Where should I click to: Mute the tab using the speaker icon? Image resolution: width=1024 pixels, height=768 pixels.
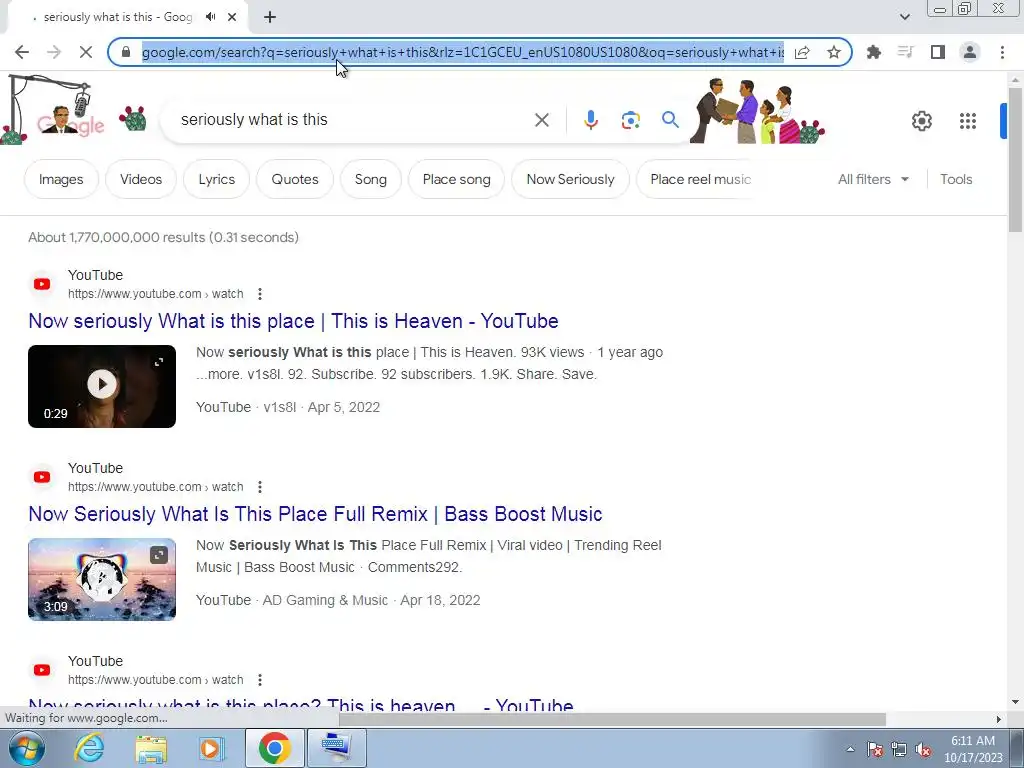pyautogui.click(x=210, y=17)
